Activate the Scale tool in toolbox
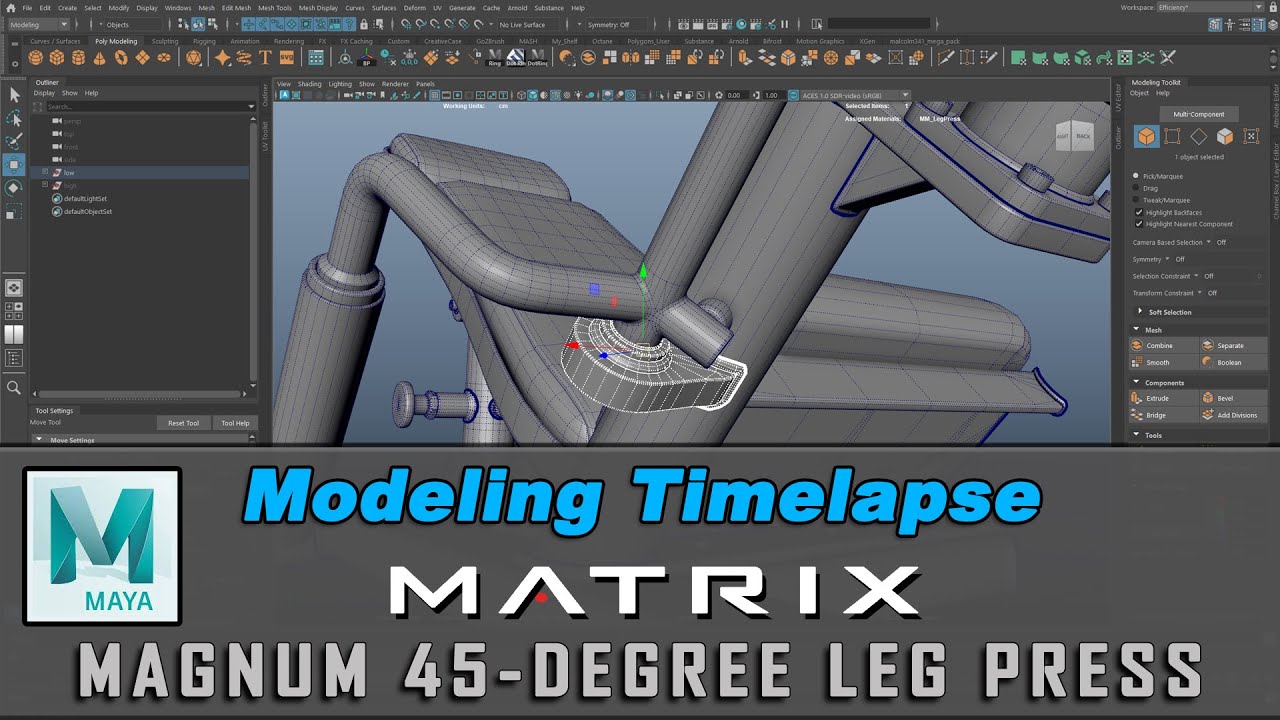This screenshot has height=720, width=1280. click(14, 212)
